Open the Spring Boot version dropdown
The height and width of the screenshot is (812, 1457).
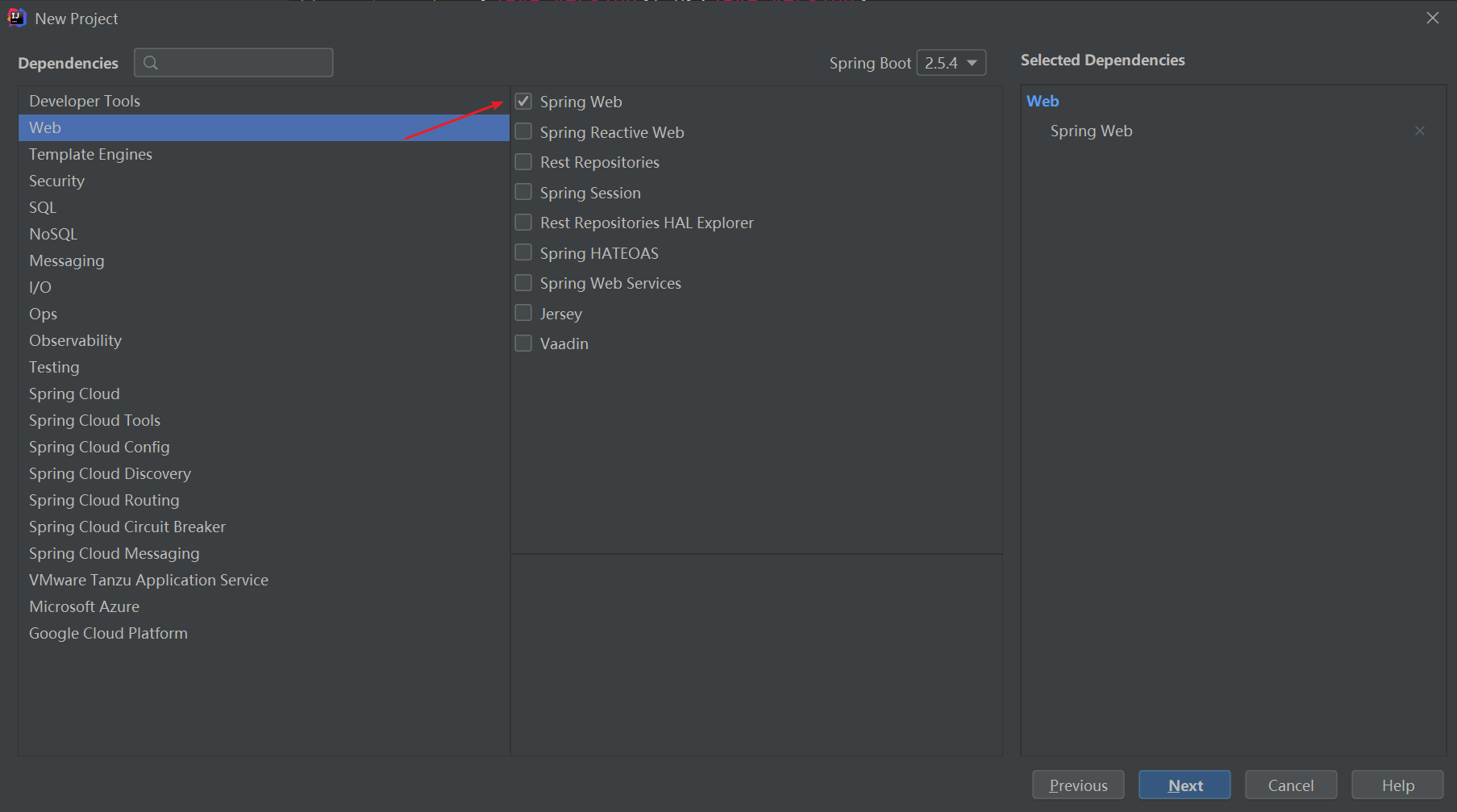click(x=951, y=63)
